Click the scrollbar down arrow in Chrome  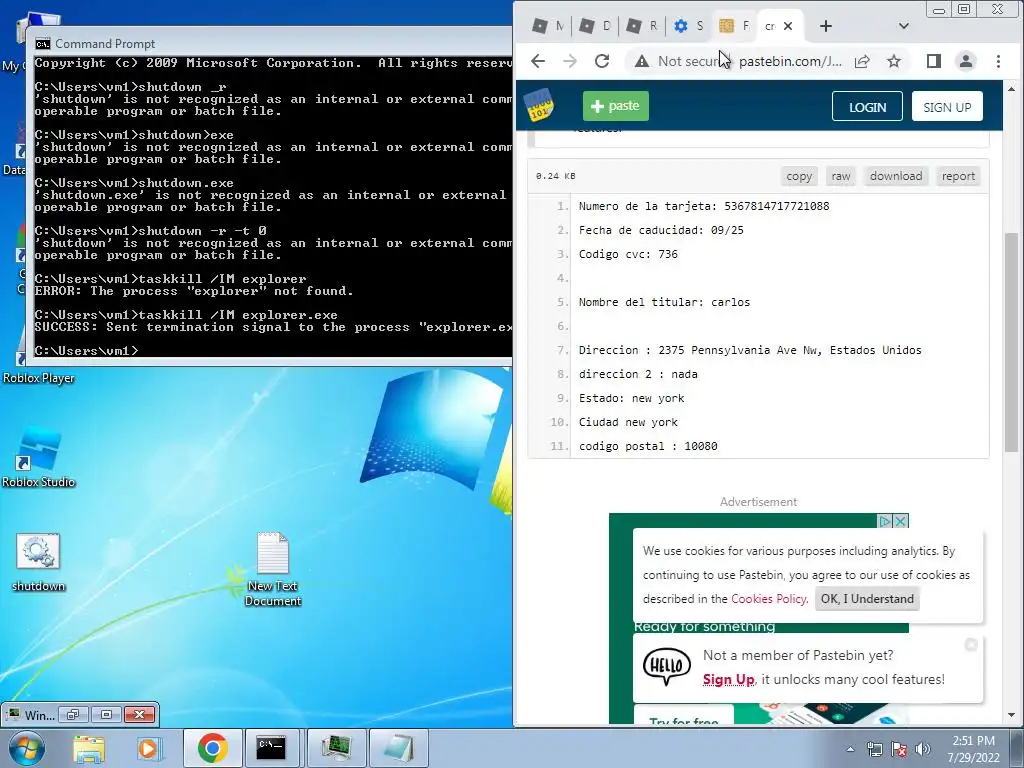1011,715
